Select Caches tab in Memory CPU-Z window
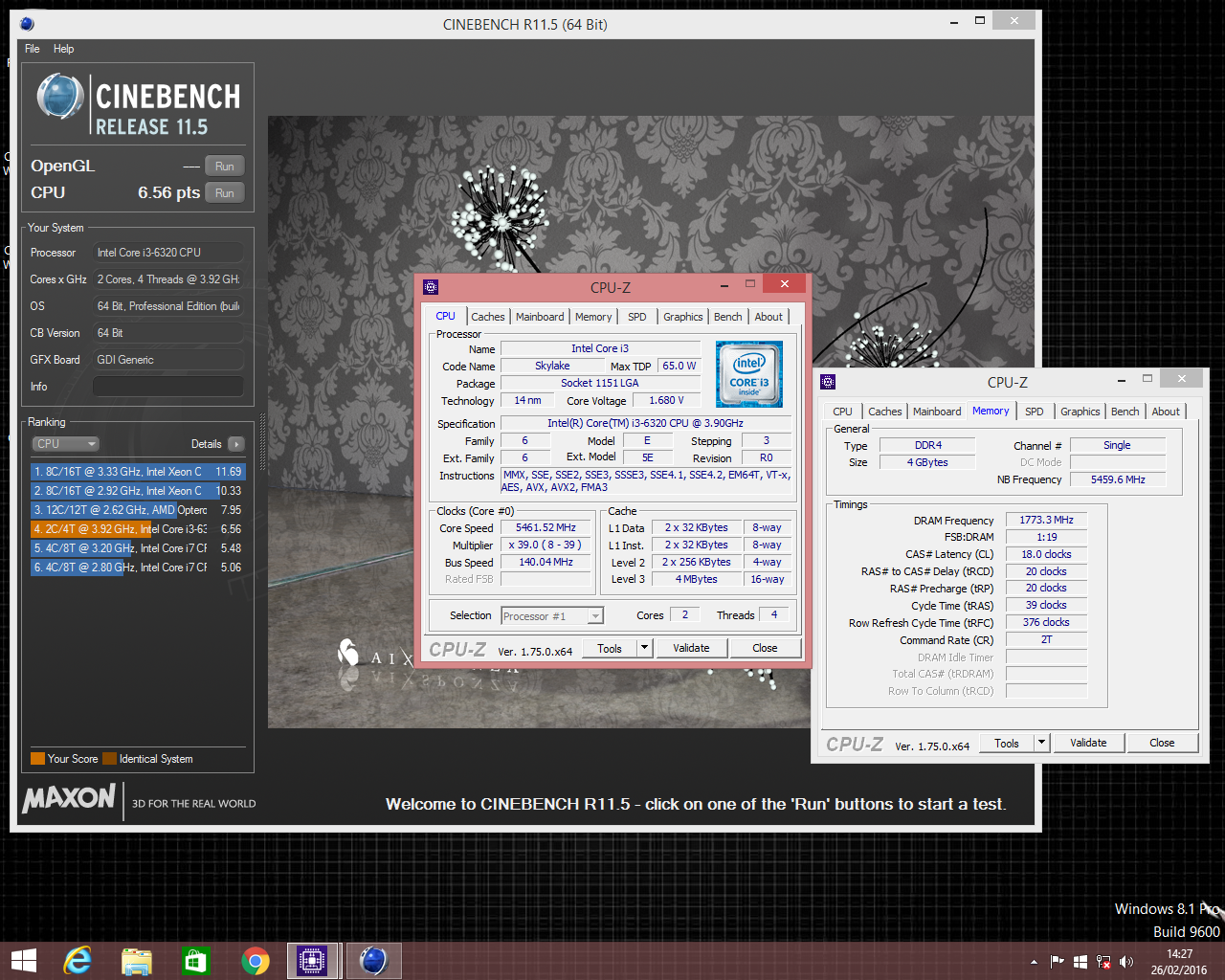This screenshot has height=980, width=1225. pos(885,412)
